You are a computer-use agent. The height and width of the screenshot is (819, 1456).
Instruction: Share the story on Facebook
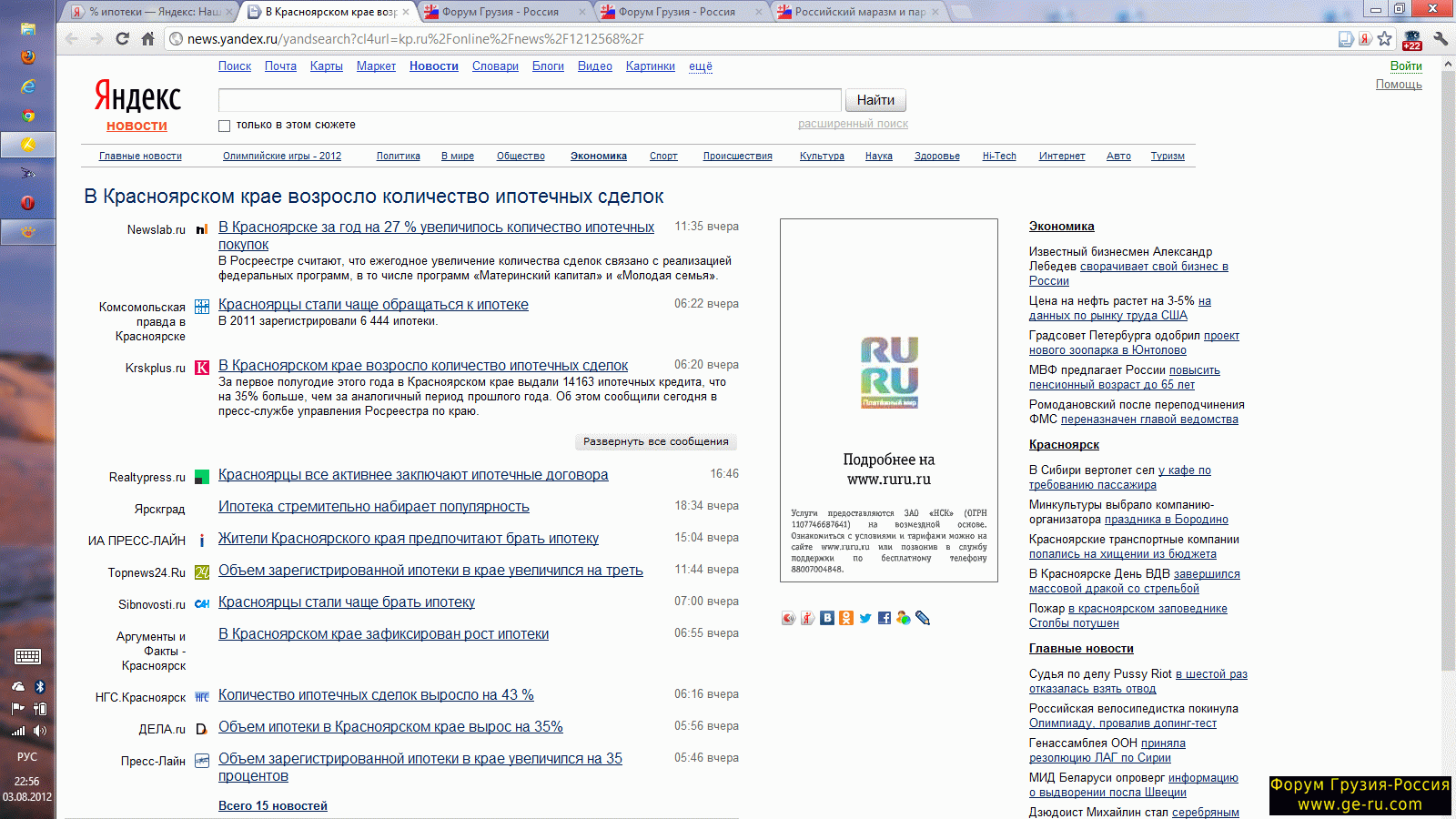[885, 618]
